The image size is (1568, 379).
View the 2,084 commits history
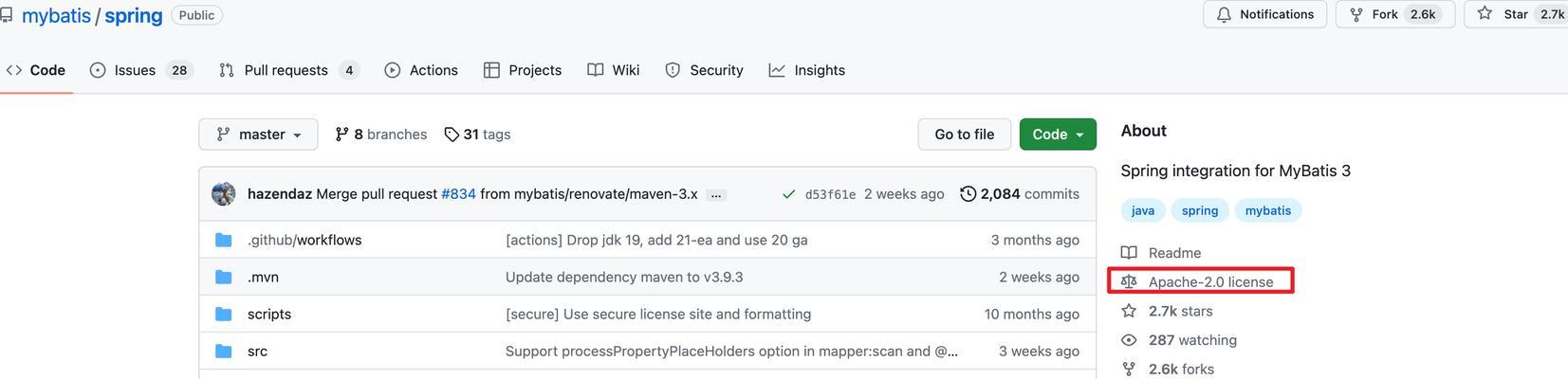click(x=1020, y=194)
